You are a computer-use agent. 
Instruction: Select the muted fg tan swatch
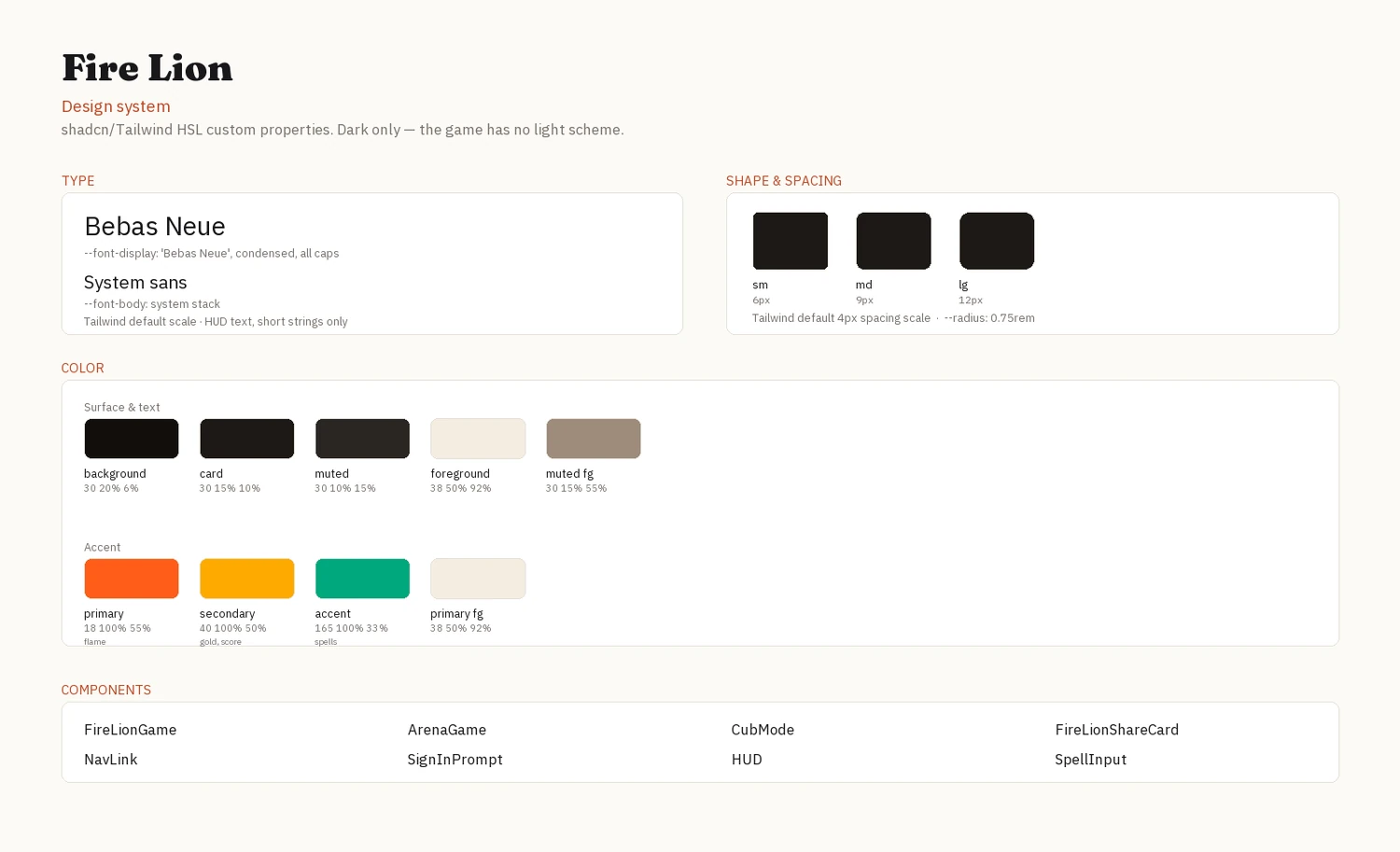594,439
